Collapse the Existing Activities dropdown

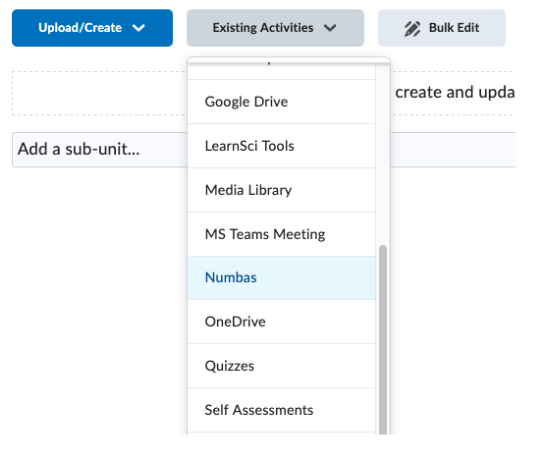coord(275,28)
